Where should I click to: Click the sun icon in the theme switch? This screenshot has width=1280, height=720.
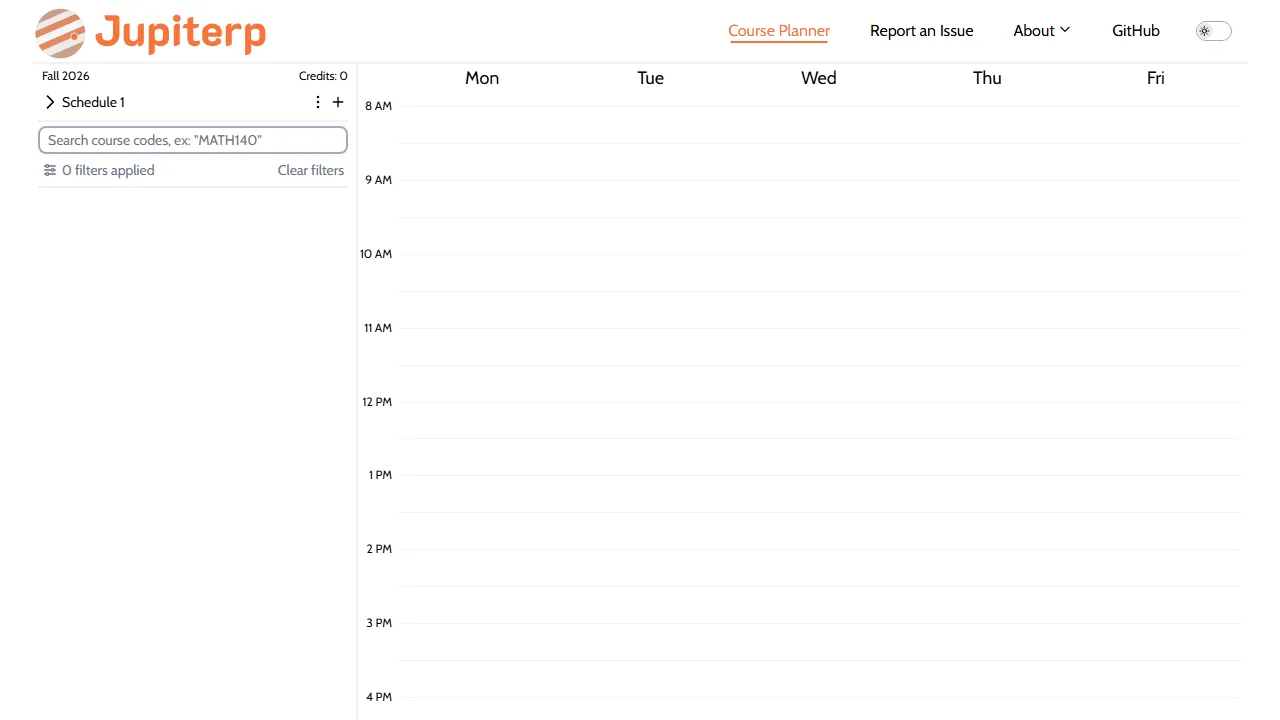coord(1205,31)
